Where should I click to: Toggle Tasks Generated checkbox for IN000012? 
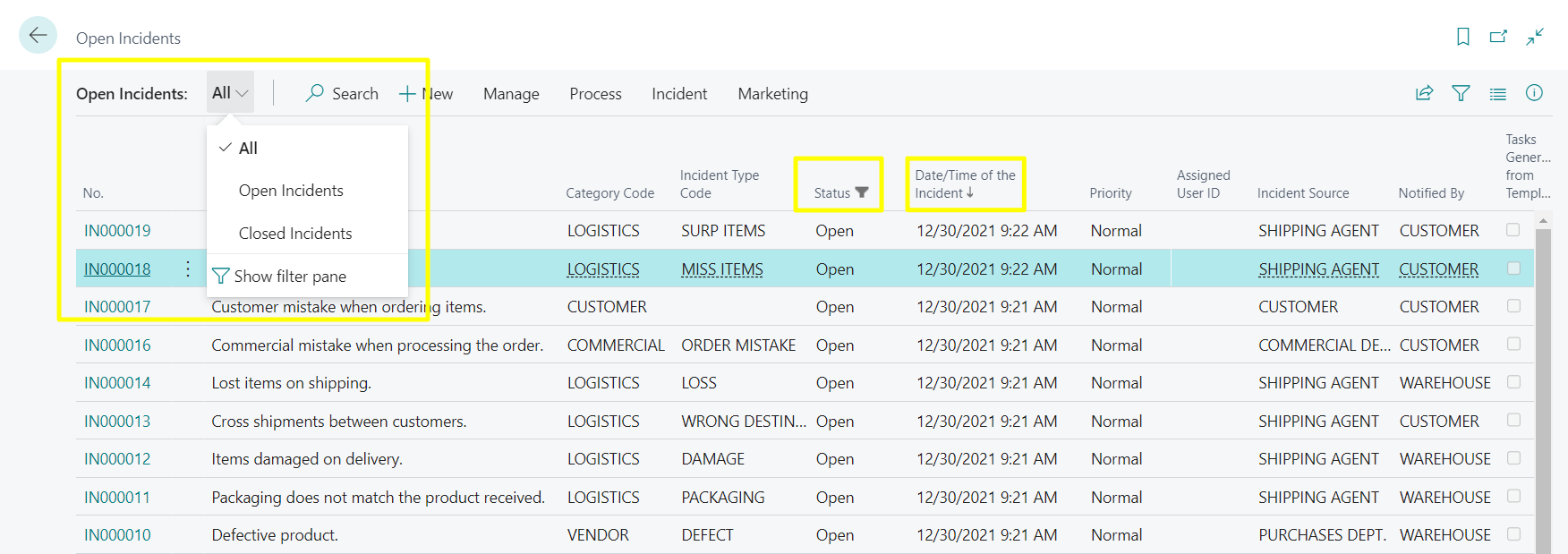[x=1513, y=458]
